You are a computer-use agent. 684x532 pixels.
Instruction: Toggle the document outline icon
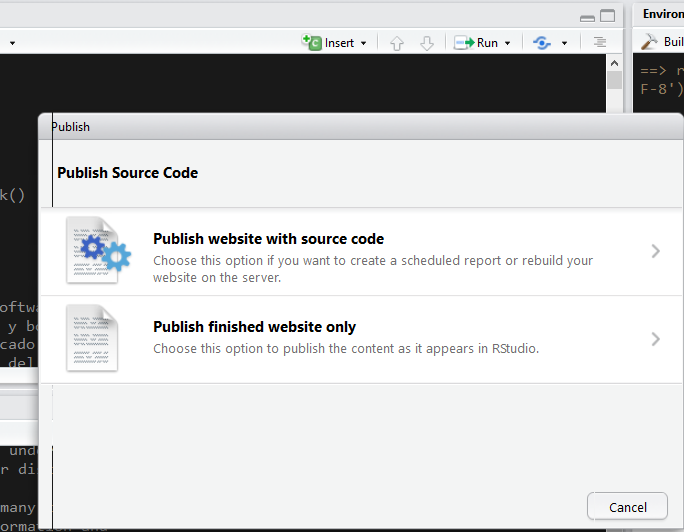600,43
